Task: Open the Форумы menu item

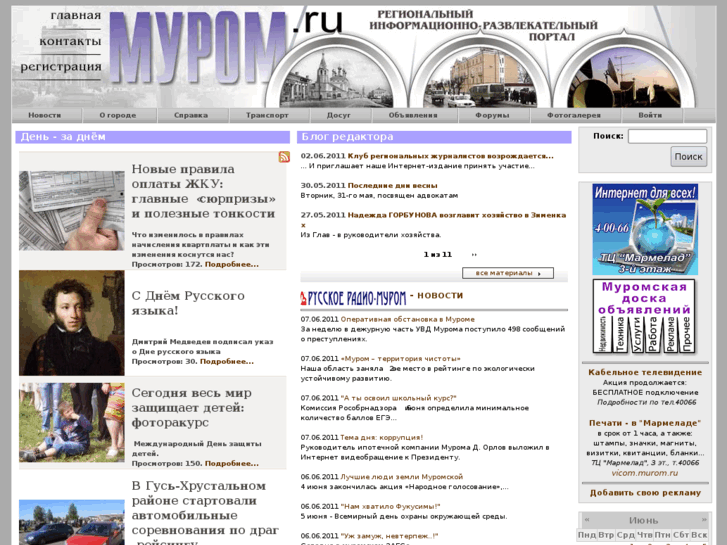Action: [x=492, y=115]
